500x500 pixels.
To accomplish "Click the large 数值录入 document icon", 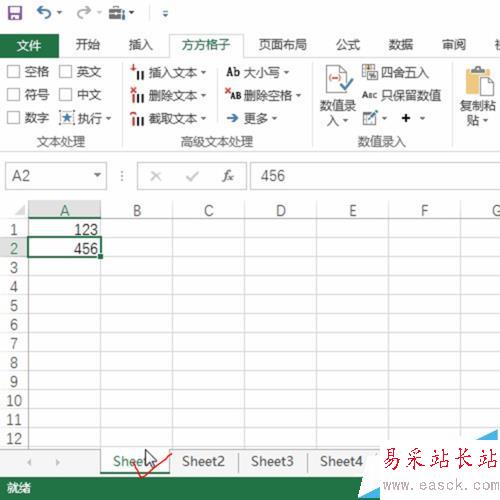I will [339, 79].
